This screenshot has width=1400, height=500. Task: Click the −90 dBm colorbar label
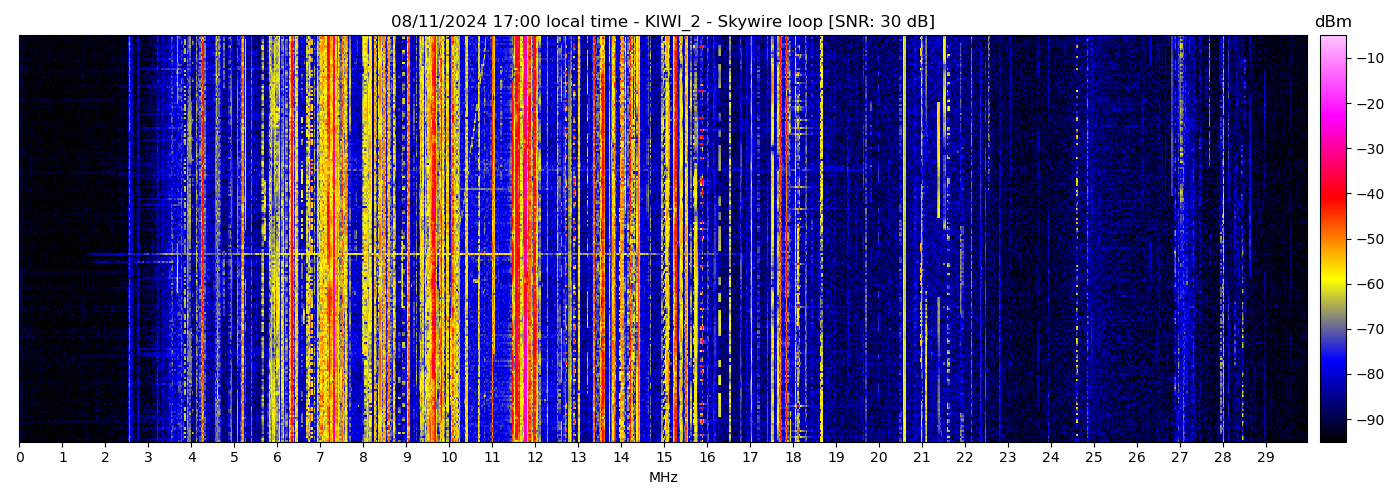click(1369, 420)
